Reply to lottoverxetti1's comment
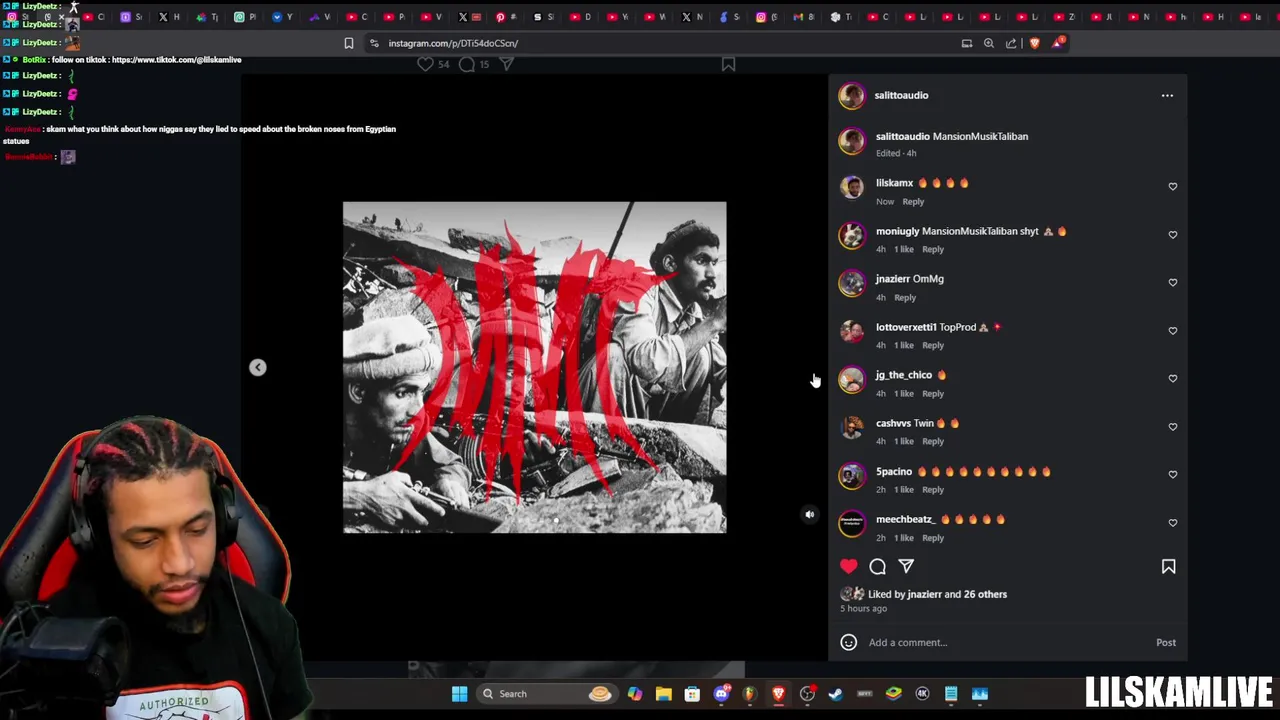This screenshot has width=1280, height=720. pyautogui.click(x=933, y=346)
